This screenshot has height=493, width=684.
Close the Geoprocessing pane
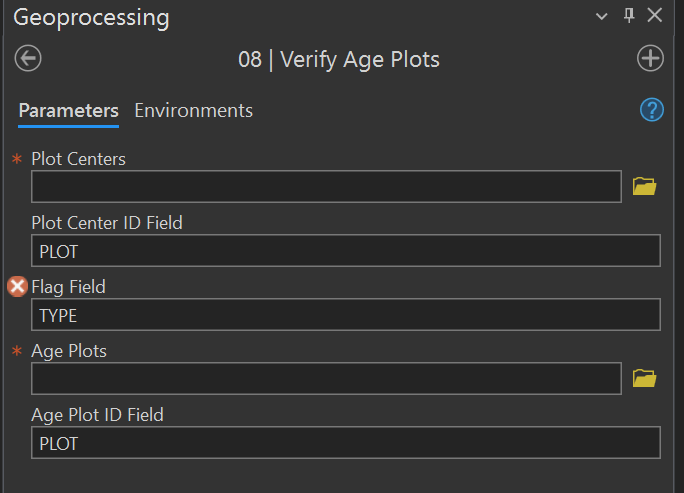coord(655,15)
